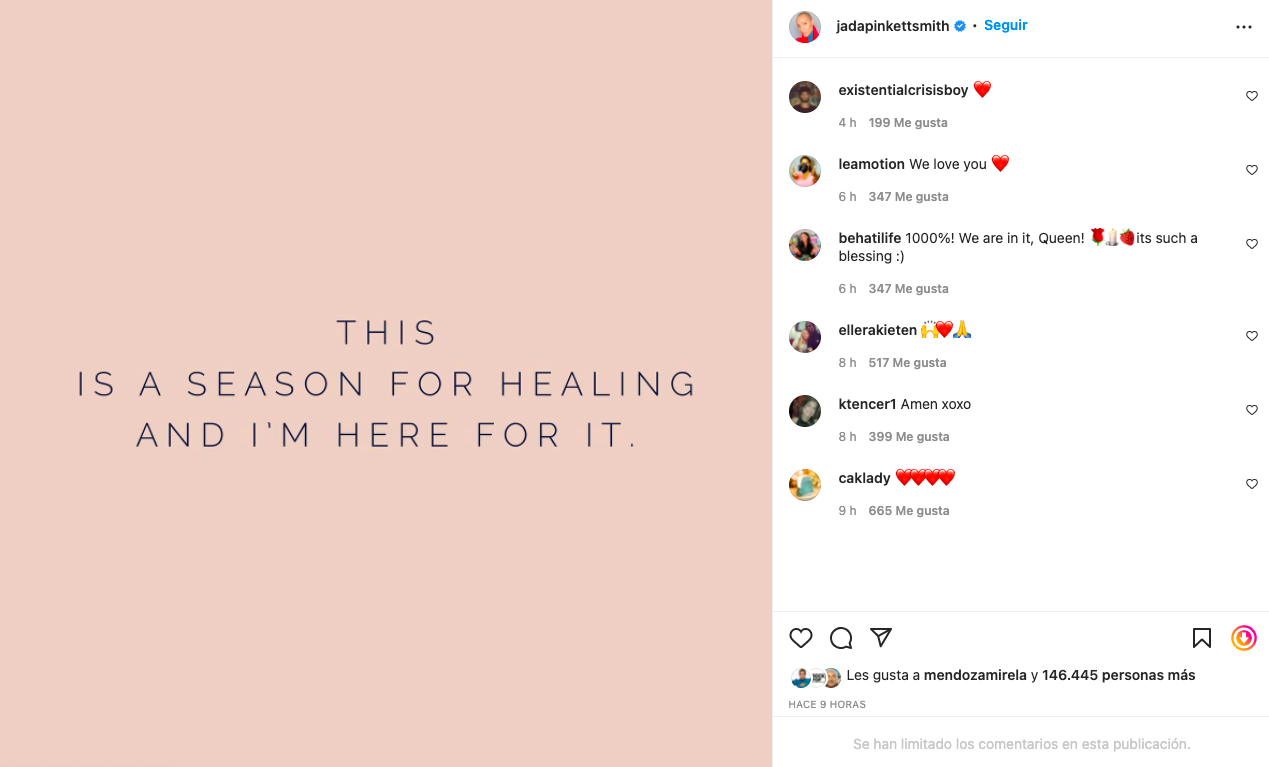Viewport: 1269px width, 767px height.
Task: Share post via paper plane icon
Action: tap(881, 637)
